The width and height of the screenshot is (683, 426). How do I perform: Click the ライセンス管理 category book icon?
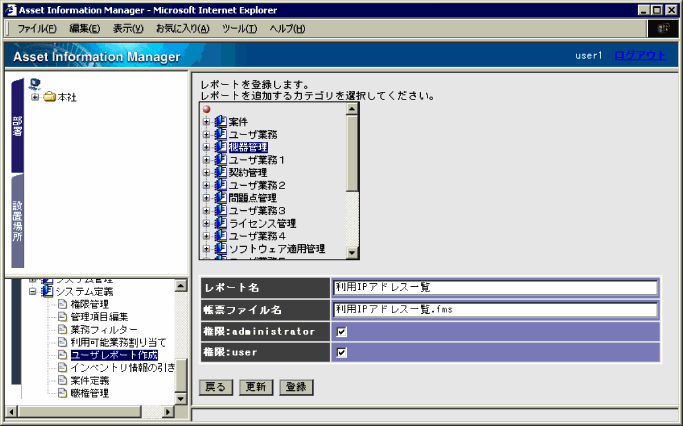(x=221, y=223)
